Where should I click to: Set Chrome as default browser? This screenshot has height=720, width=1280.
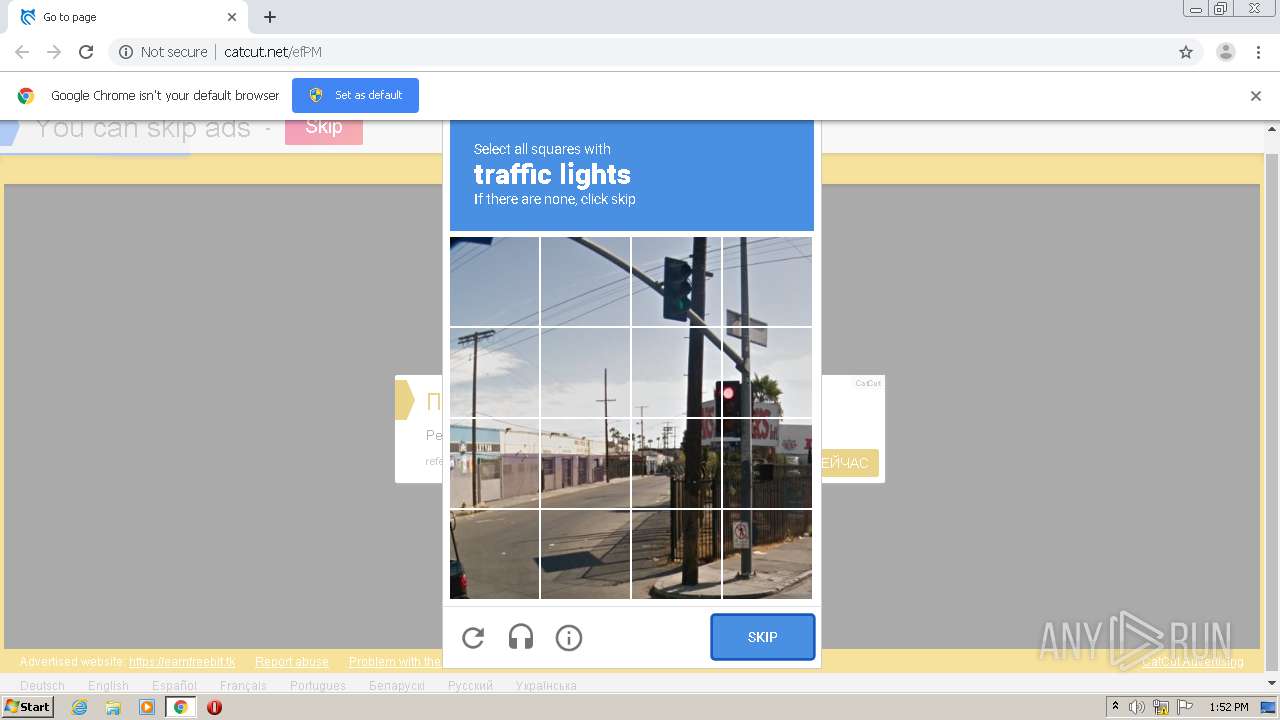click(355, 95)
